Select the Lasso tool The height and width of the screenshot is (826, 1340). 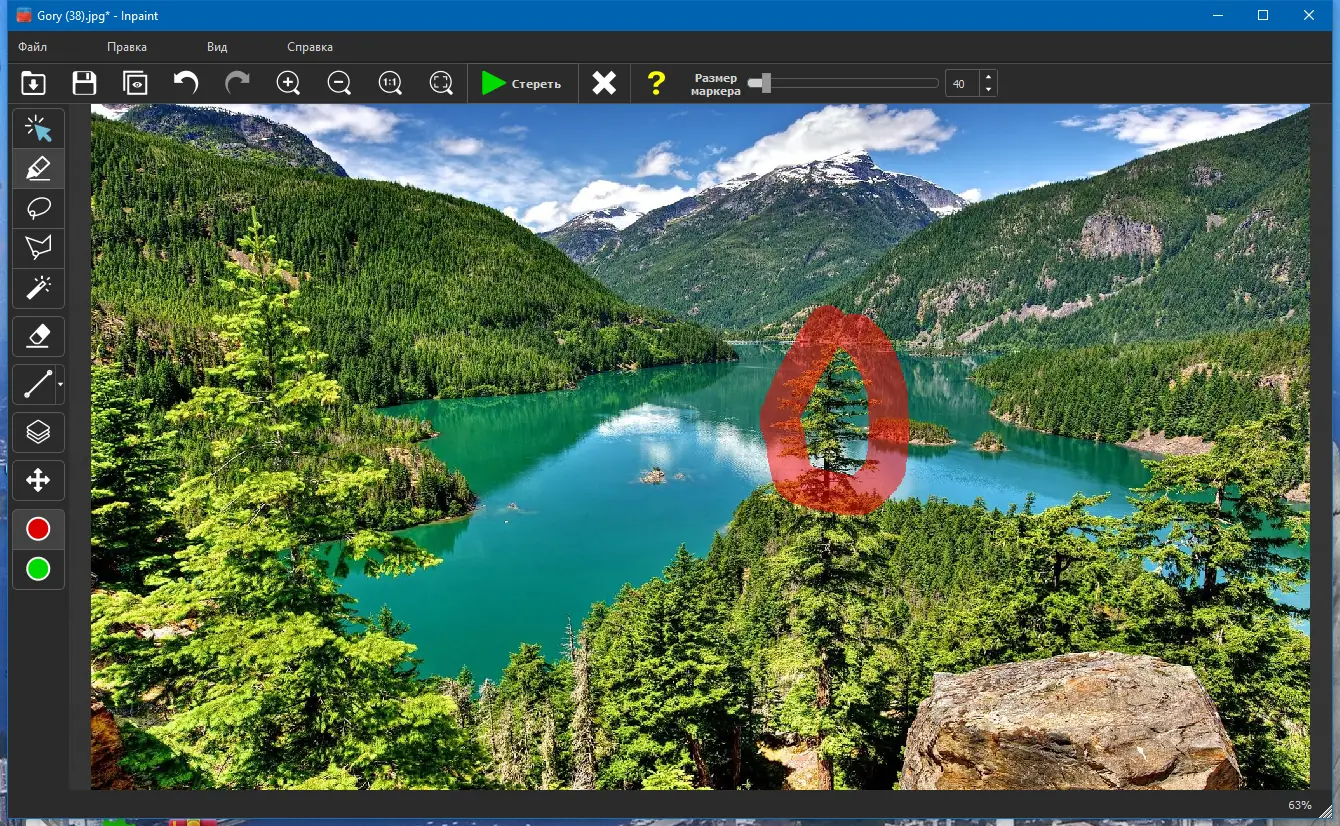coord(38,208)
